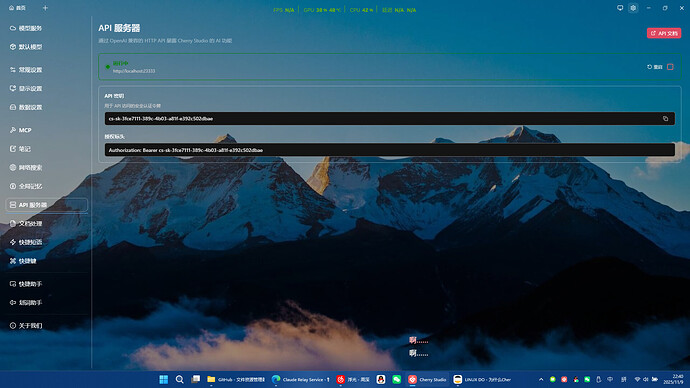Open NetEase music app on taskbar

[353, 379]
